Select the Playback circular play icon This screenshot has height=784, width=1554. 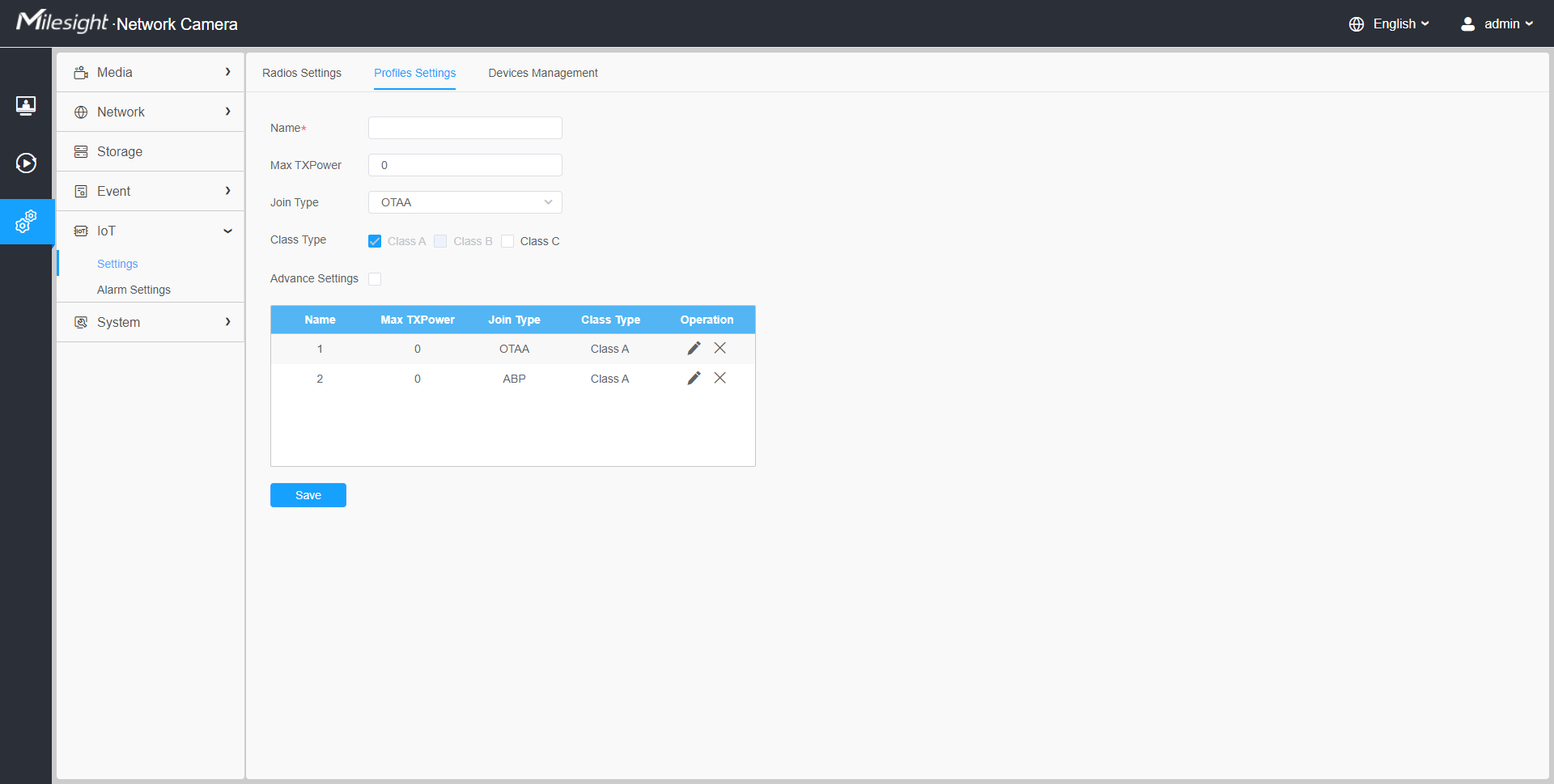26,163
